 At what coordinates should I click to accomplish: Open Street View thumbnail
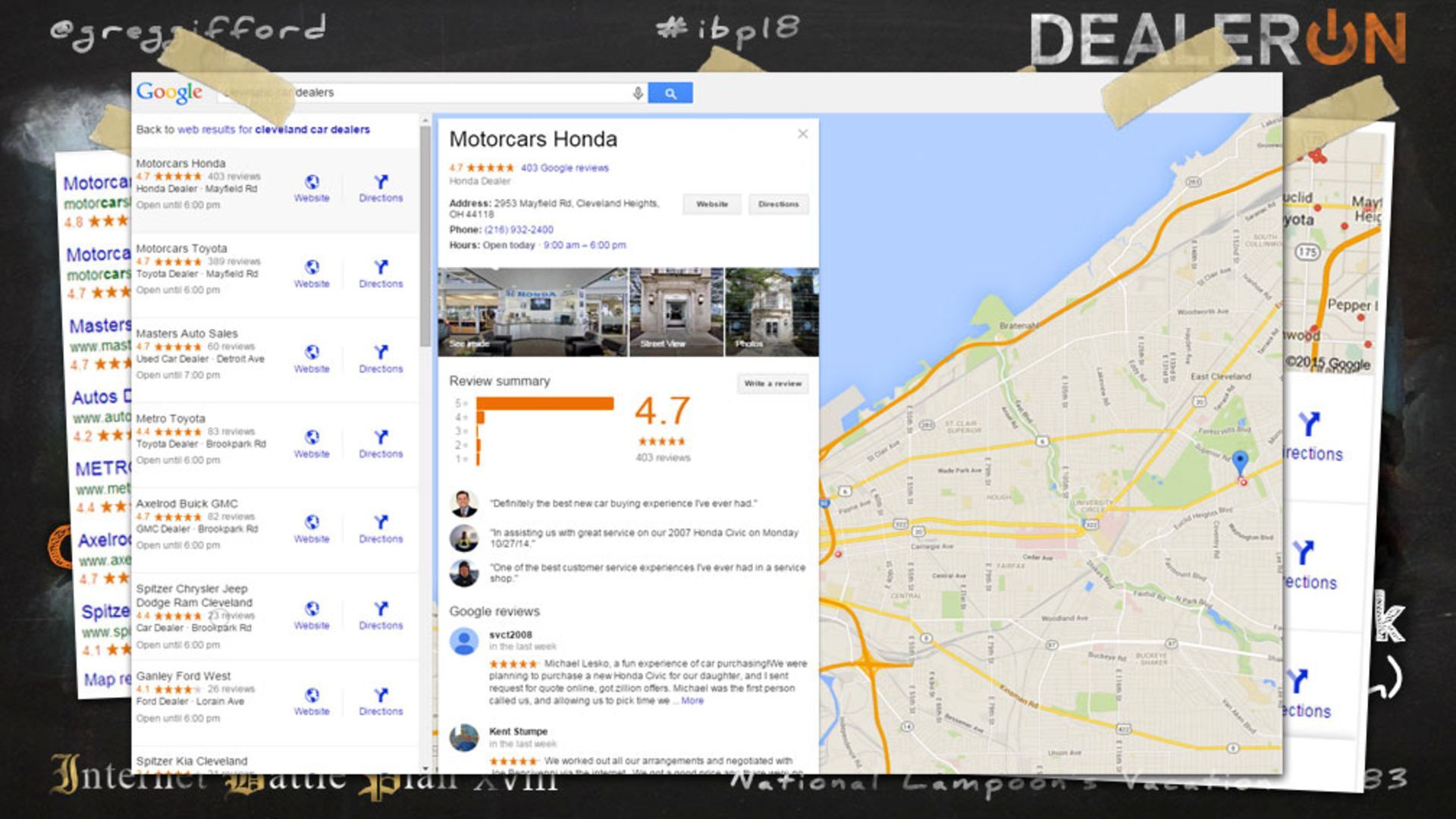[676, 312]
